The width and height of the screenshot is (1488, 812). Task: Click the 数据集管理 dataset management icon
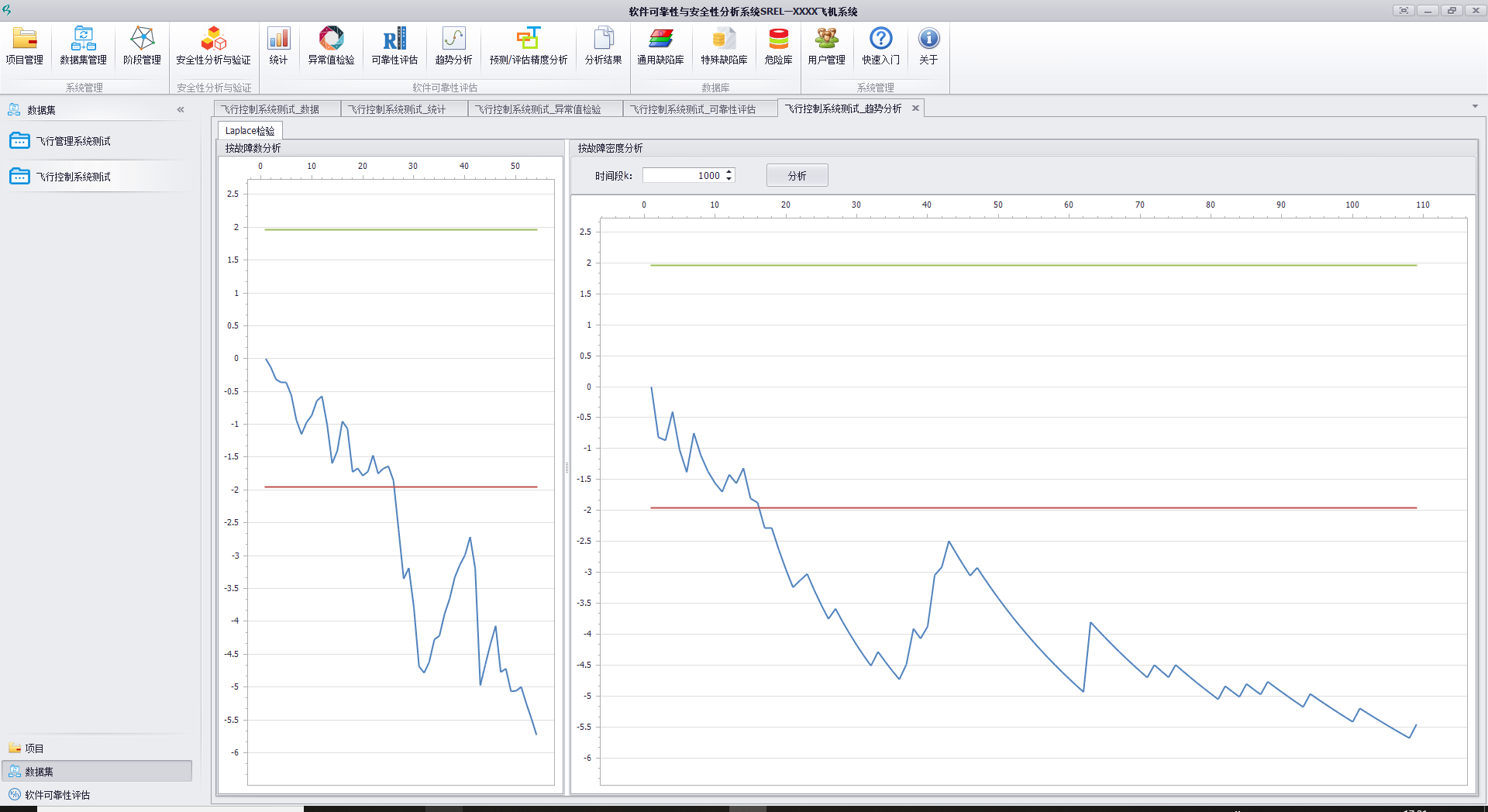[x=83, y=46]
